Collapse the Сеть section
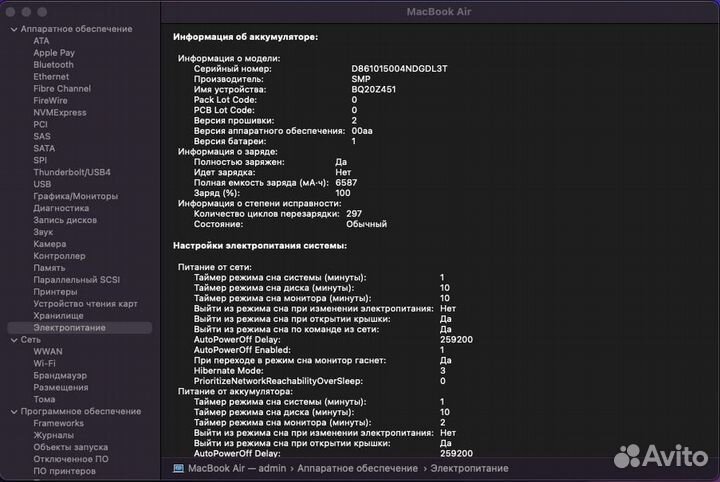The height and width of the screenshot is (482, 720). tap(14, 340)
